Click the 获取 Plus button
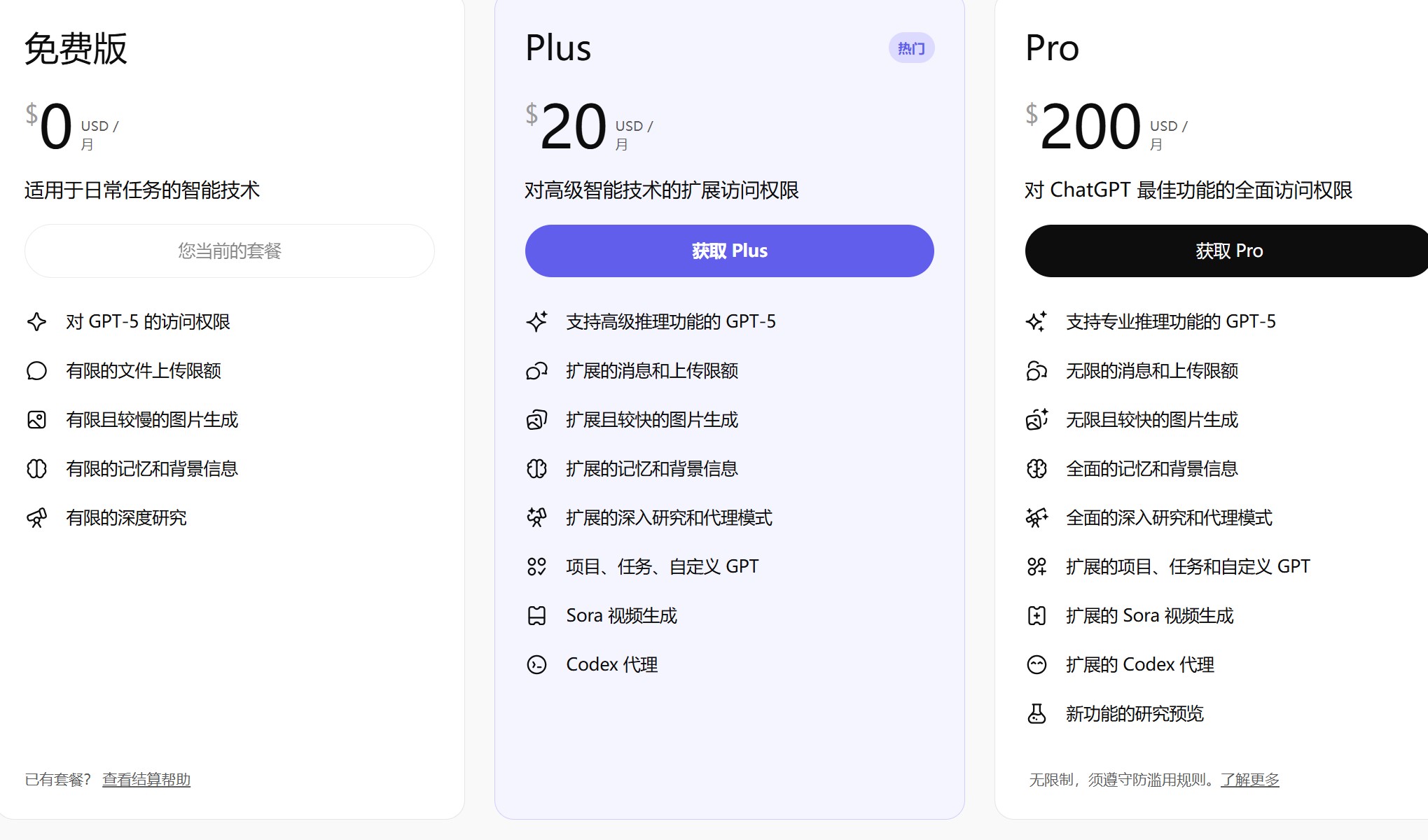1428x840 pixels. (729, 251)
